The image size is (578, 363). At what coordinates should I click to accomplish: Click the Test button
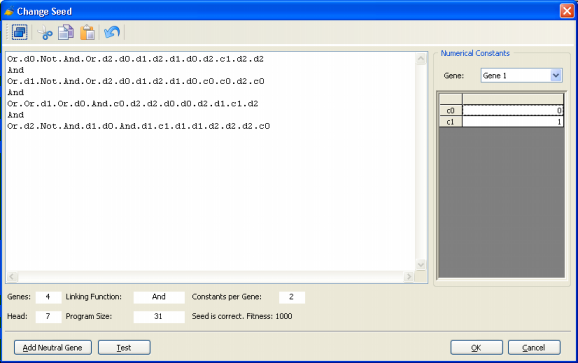124,348
